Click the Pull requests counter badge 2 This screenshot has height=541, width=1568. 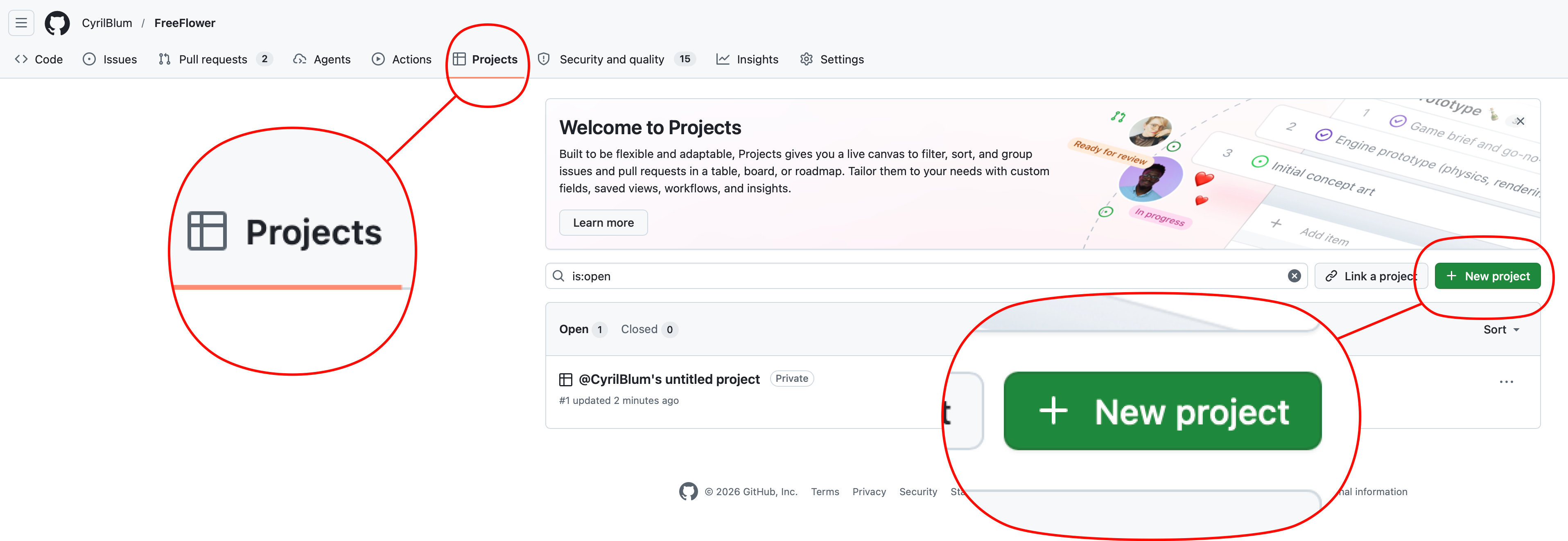(264, 59)
